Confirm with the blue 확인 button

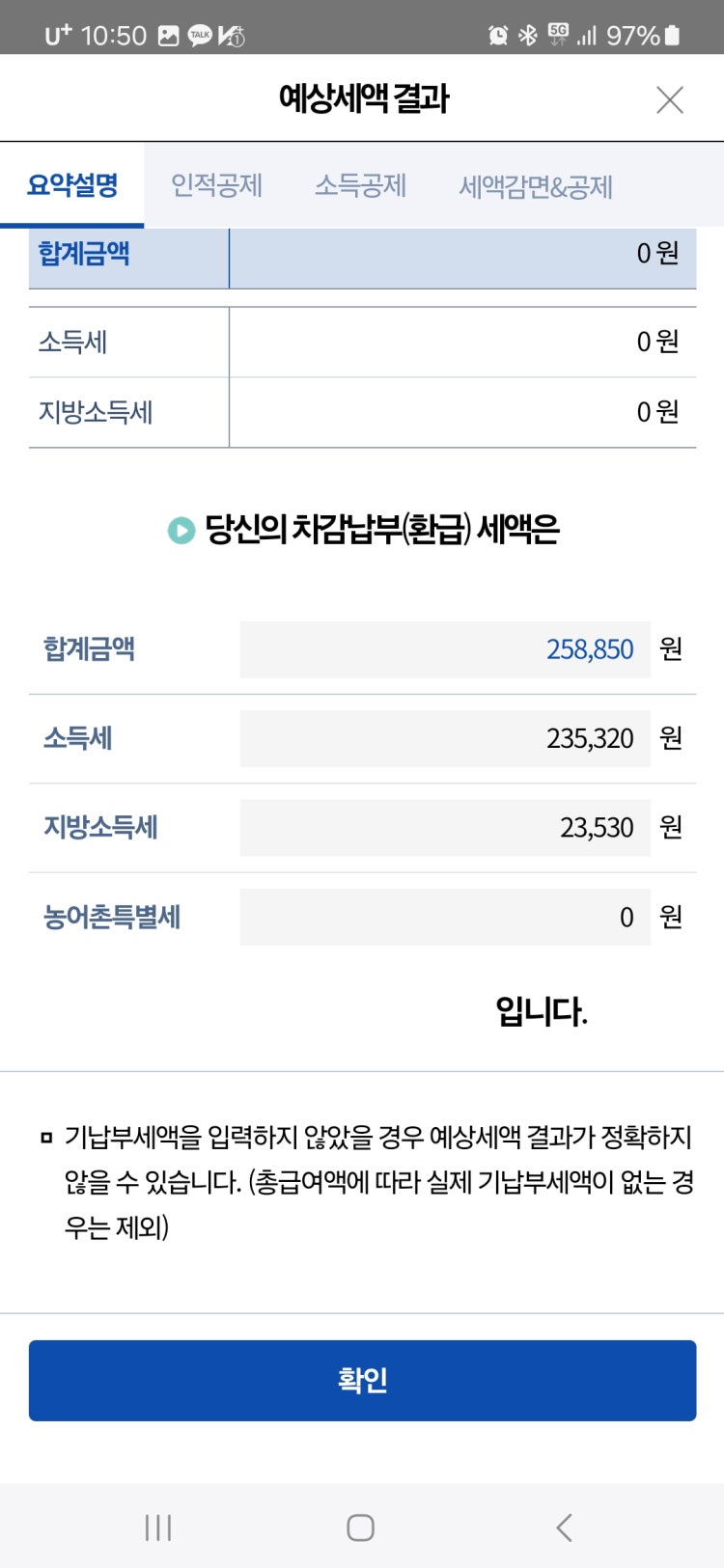click(x=362, y=1380)
